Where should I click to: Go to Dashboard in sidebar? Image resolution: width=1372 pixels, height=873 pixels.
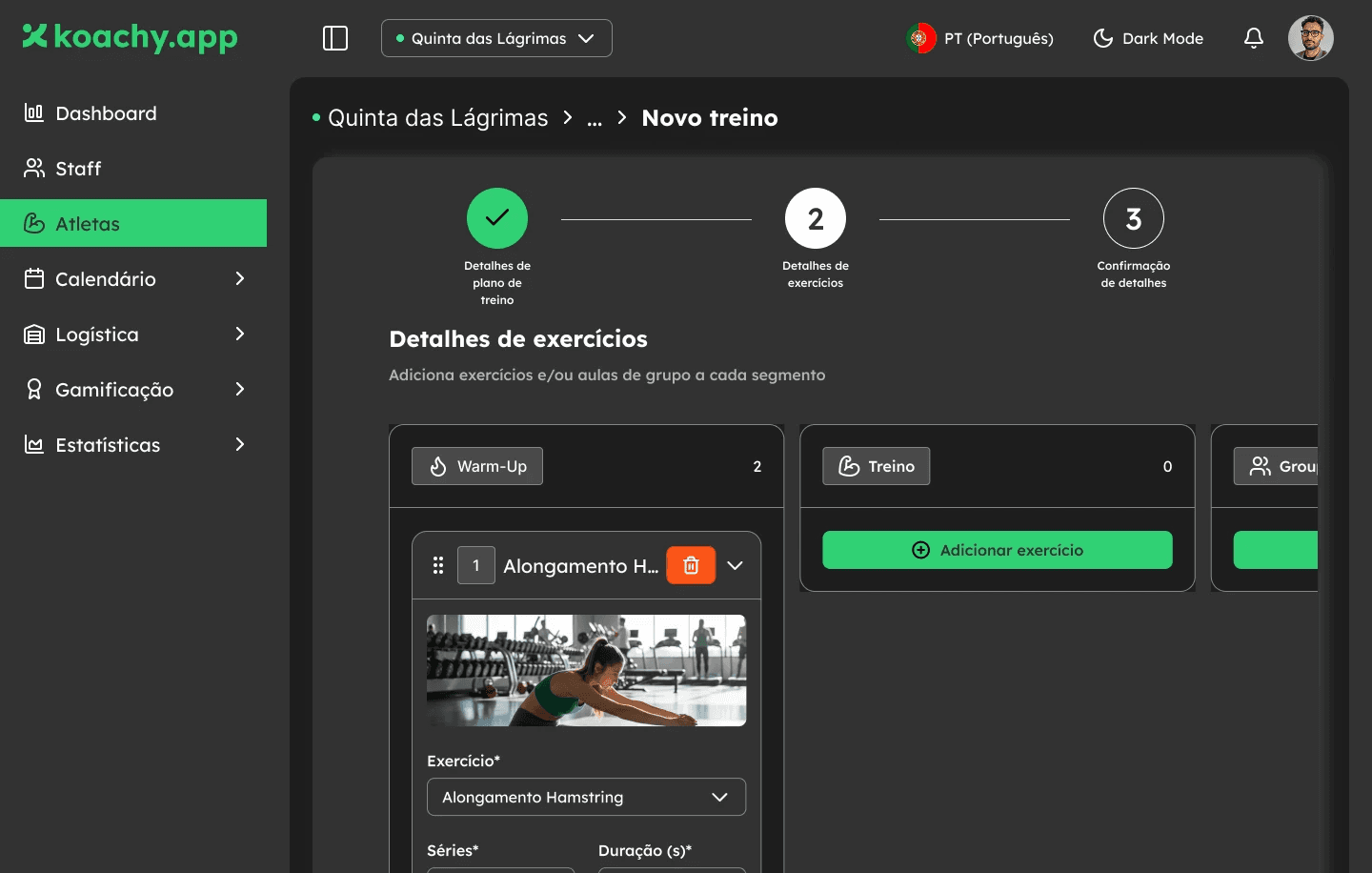133,113
